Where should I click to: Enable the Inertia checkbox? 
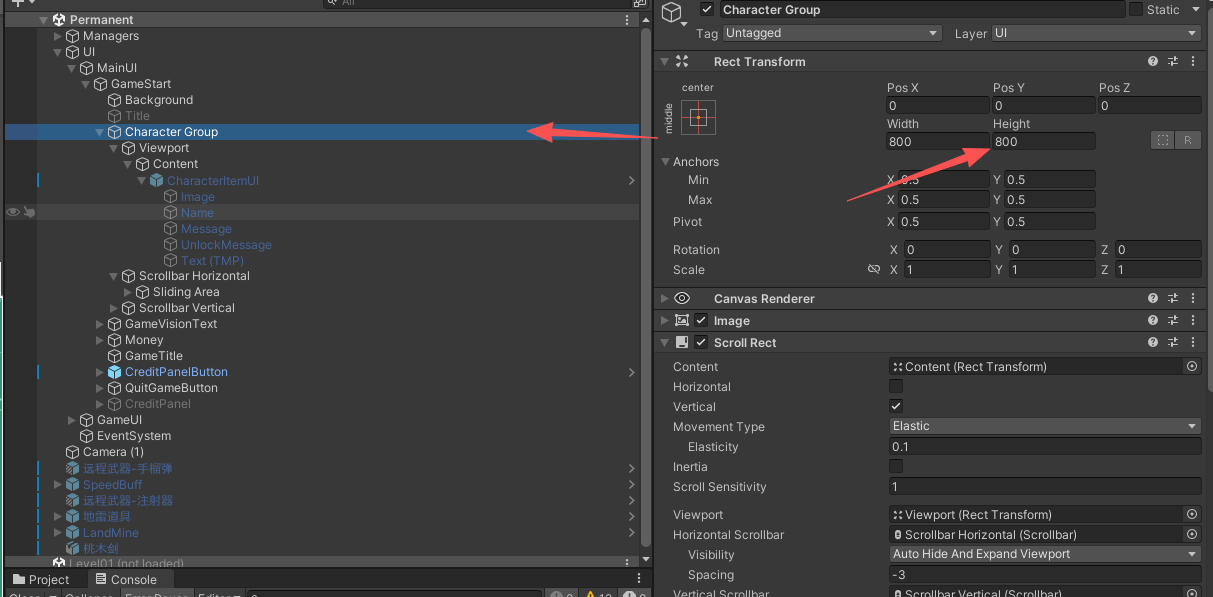(896, 467)
